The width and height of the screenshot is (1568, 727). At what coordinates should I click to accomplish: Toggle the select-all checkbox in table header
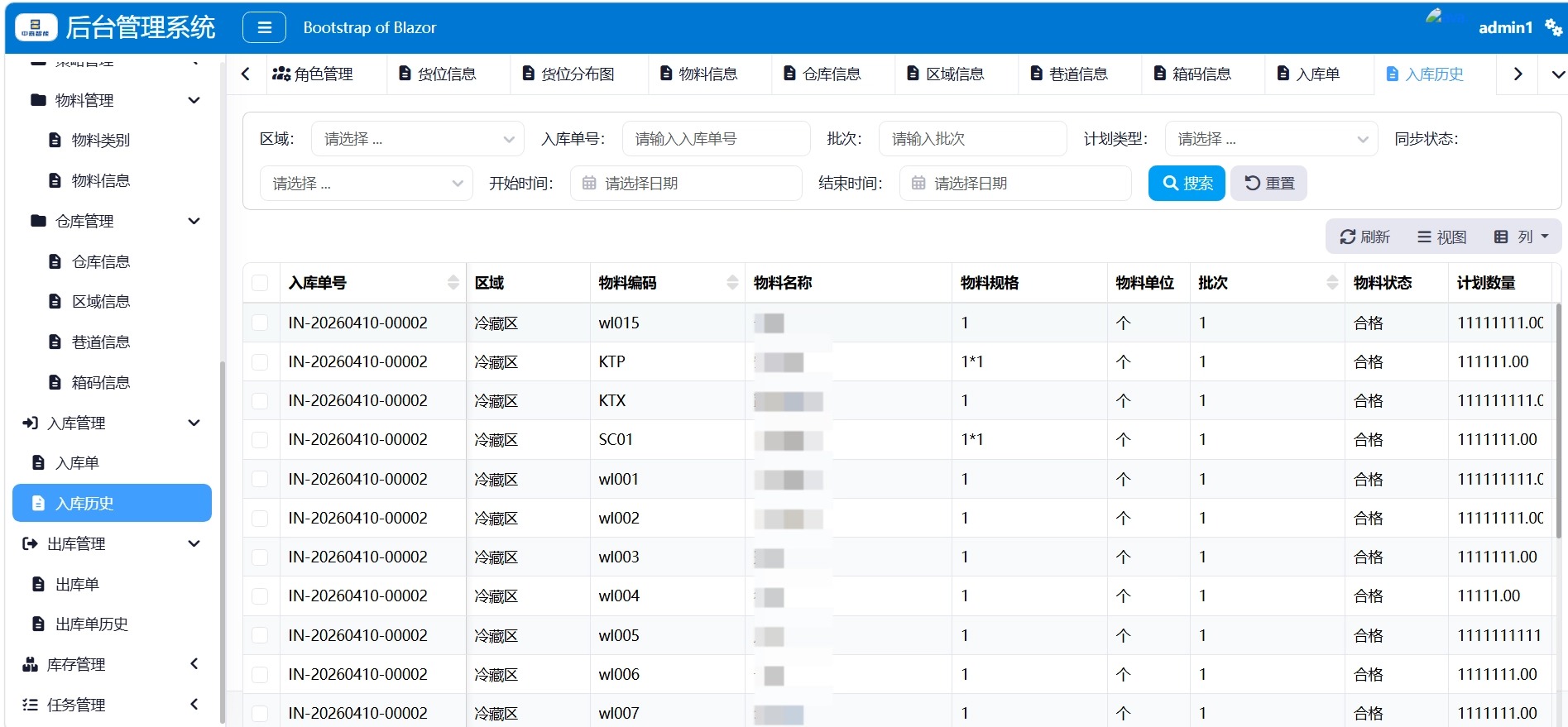coord(260,283)
